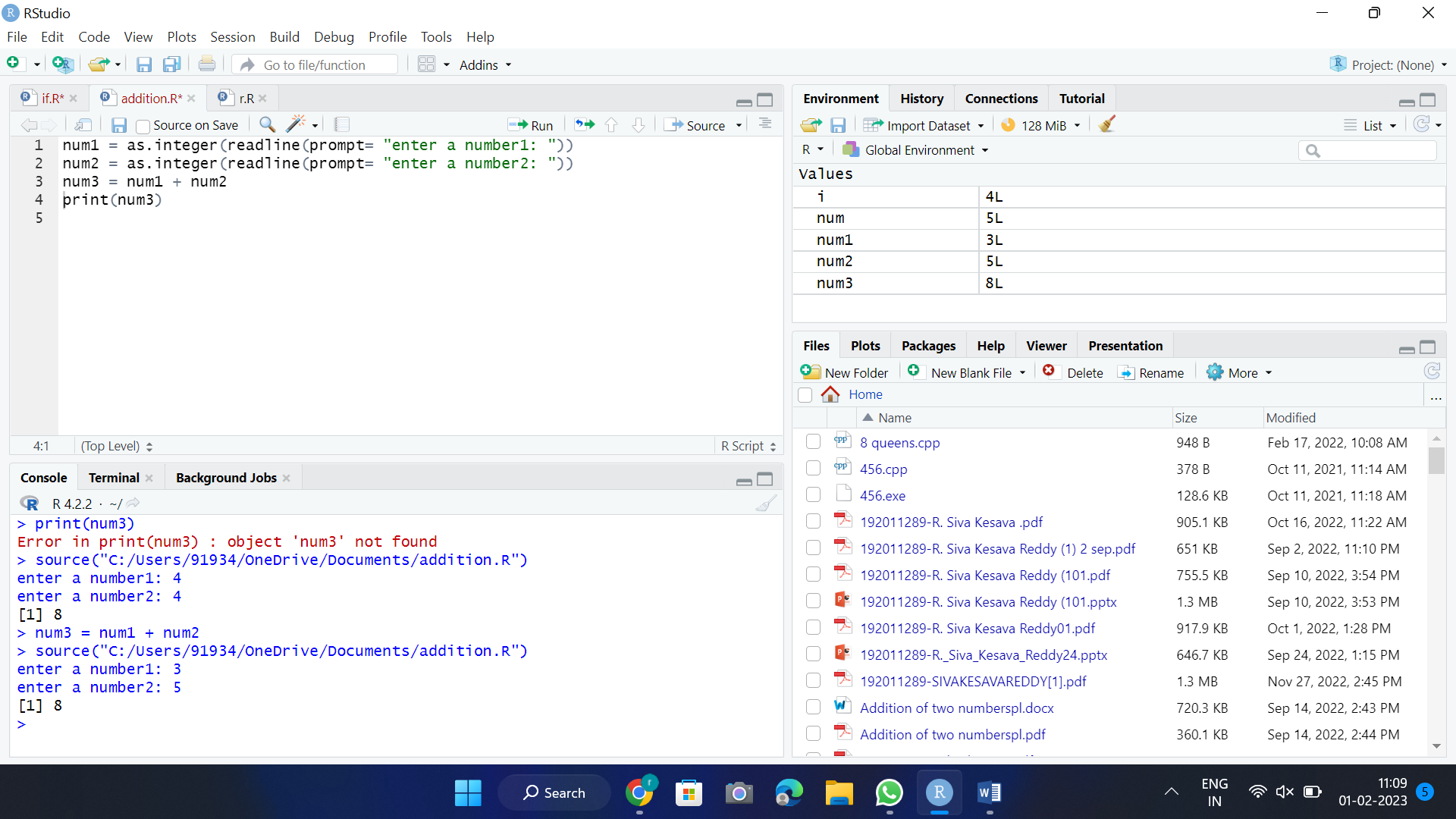Check the box for 456.cpp
Image resolution: width=1456 pixels, height=819 pixels.
[x=813, y=468]
